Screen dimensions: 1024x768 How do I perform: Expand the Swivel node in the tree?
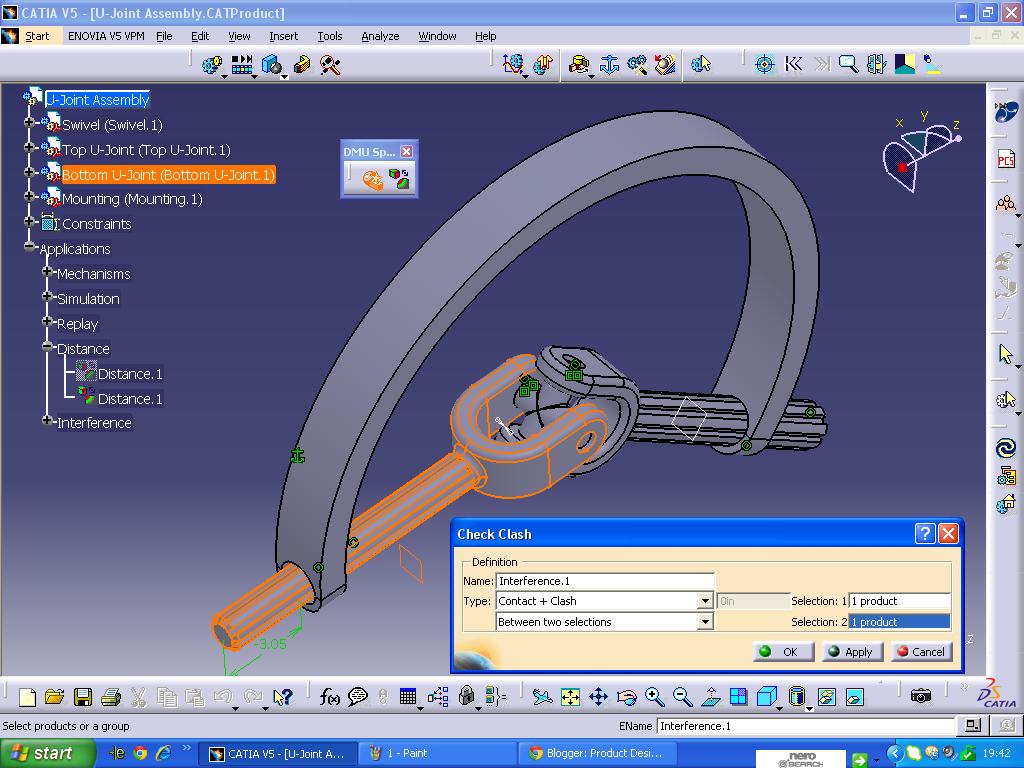pos(31,125)
